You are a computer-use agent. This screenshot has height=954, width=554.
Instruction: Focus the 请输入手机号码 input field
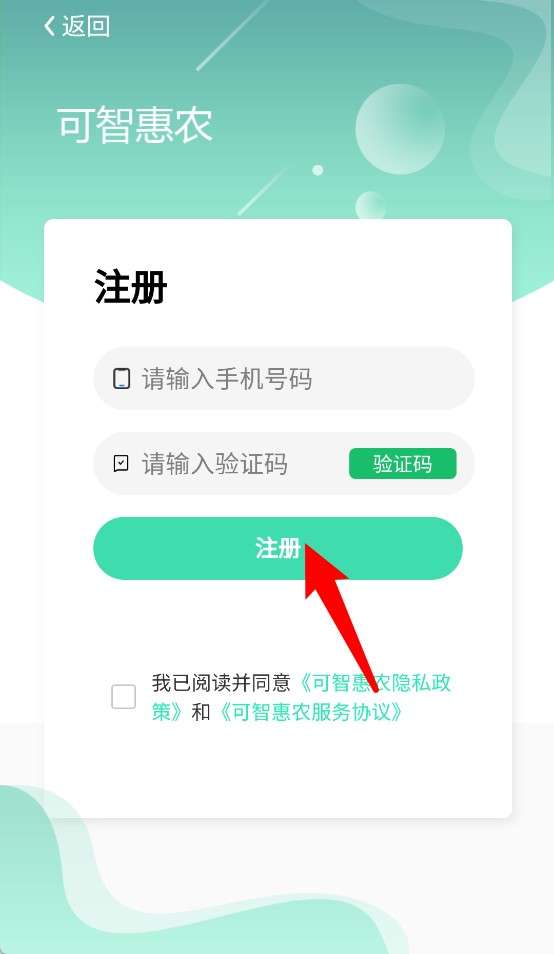tap(284, 378)
